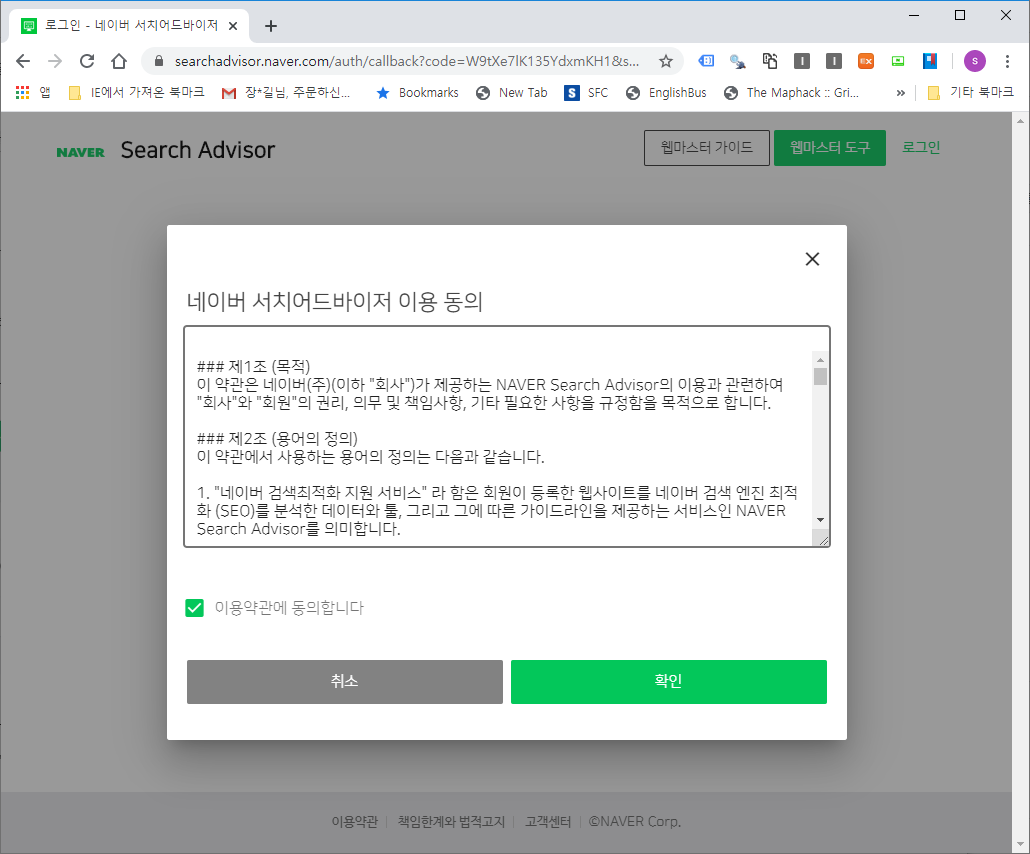Click the page scrollbar up arrow
Image resolution: width=1030 pixels, height=854 pixels.
click(1020, 121)
